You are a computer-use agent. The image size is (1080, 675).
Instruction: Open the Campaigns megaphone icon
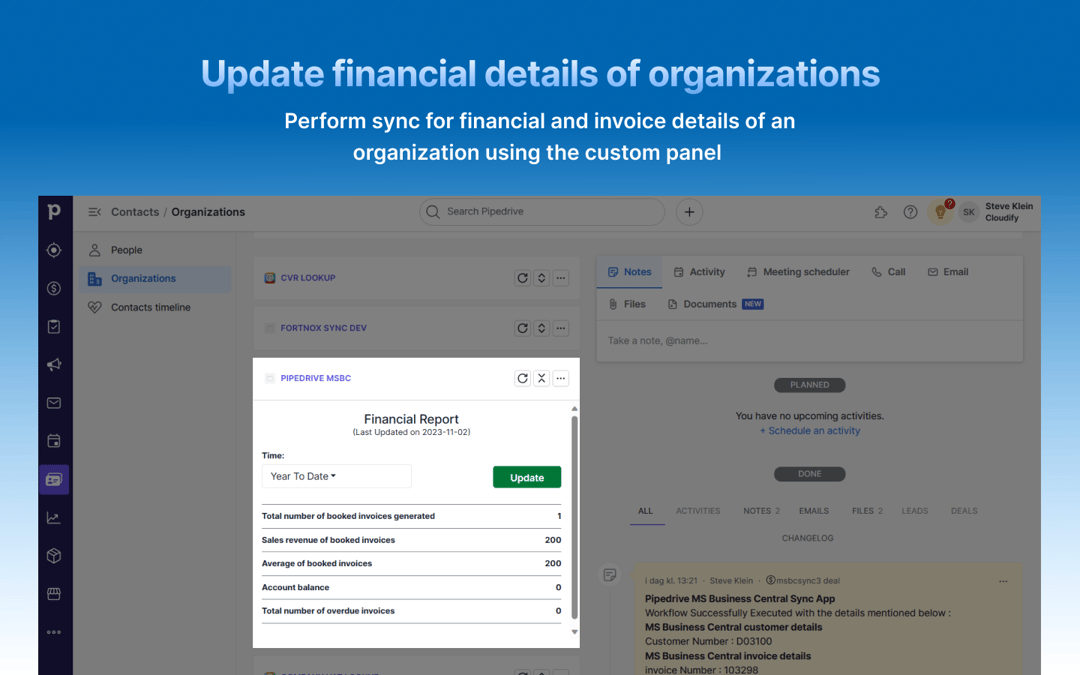[54, 364]
